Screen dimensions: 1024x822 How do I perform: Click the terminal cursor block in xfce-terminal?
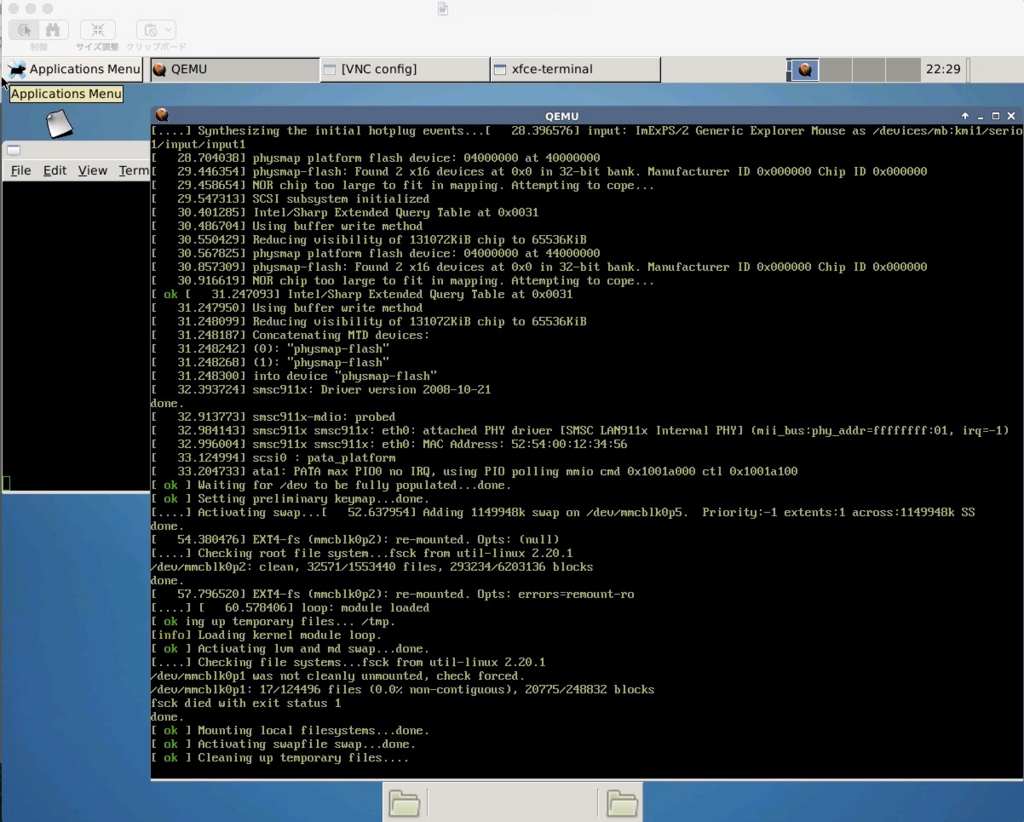7,483
